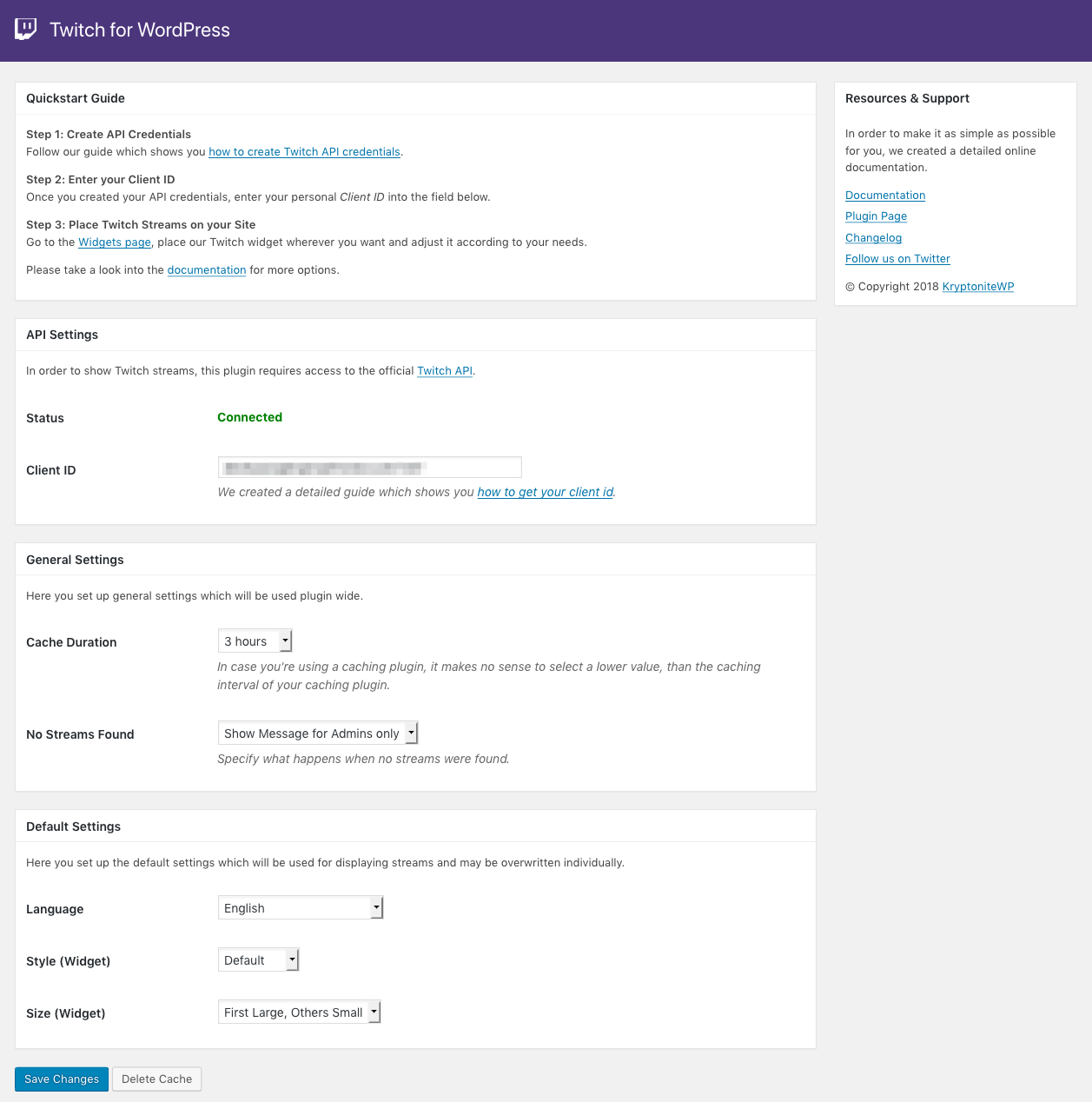Screen dimensions: 1092x1102
Task: Click 'Step 2: Enter your Client ID' text
Action: click(101, 180)
